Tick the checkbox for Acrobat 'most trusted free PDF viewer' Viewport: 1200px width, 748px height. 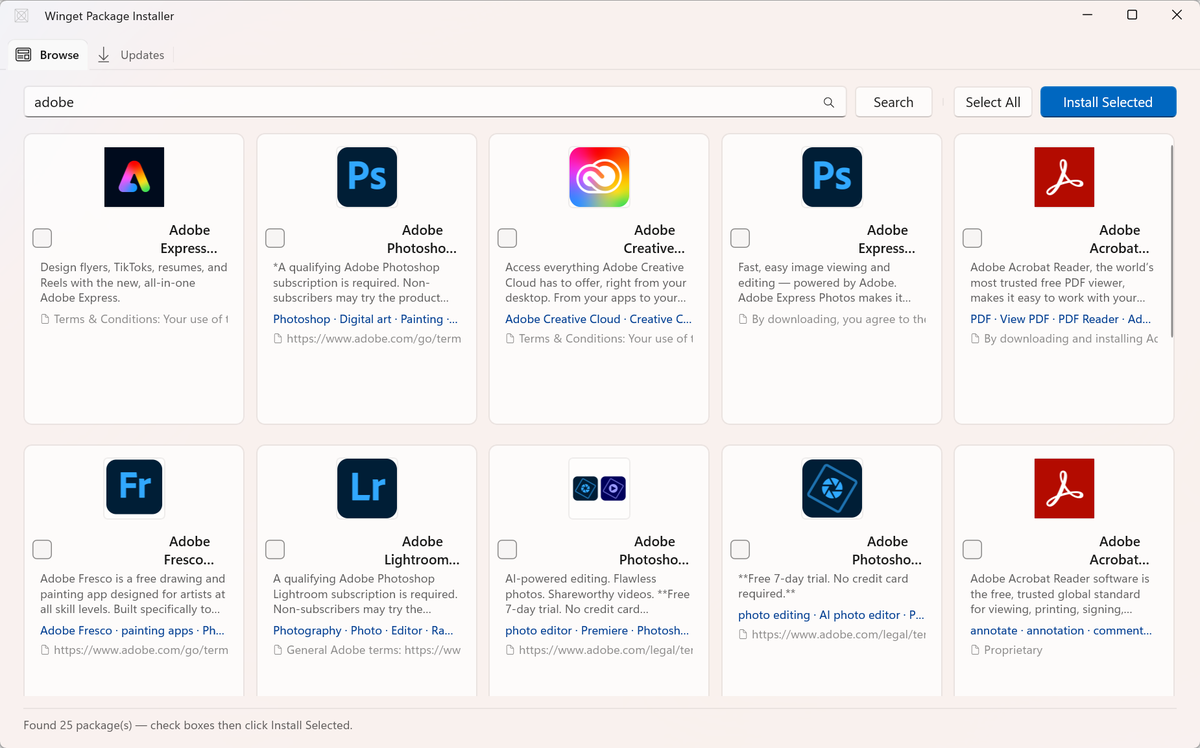click(972, 238)
